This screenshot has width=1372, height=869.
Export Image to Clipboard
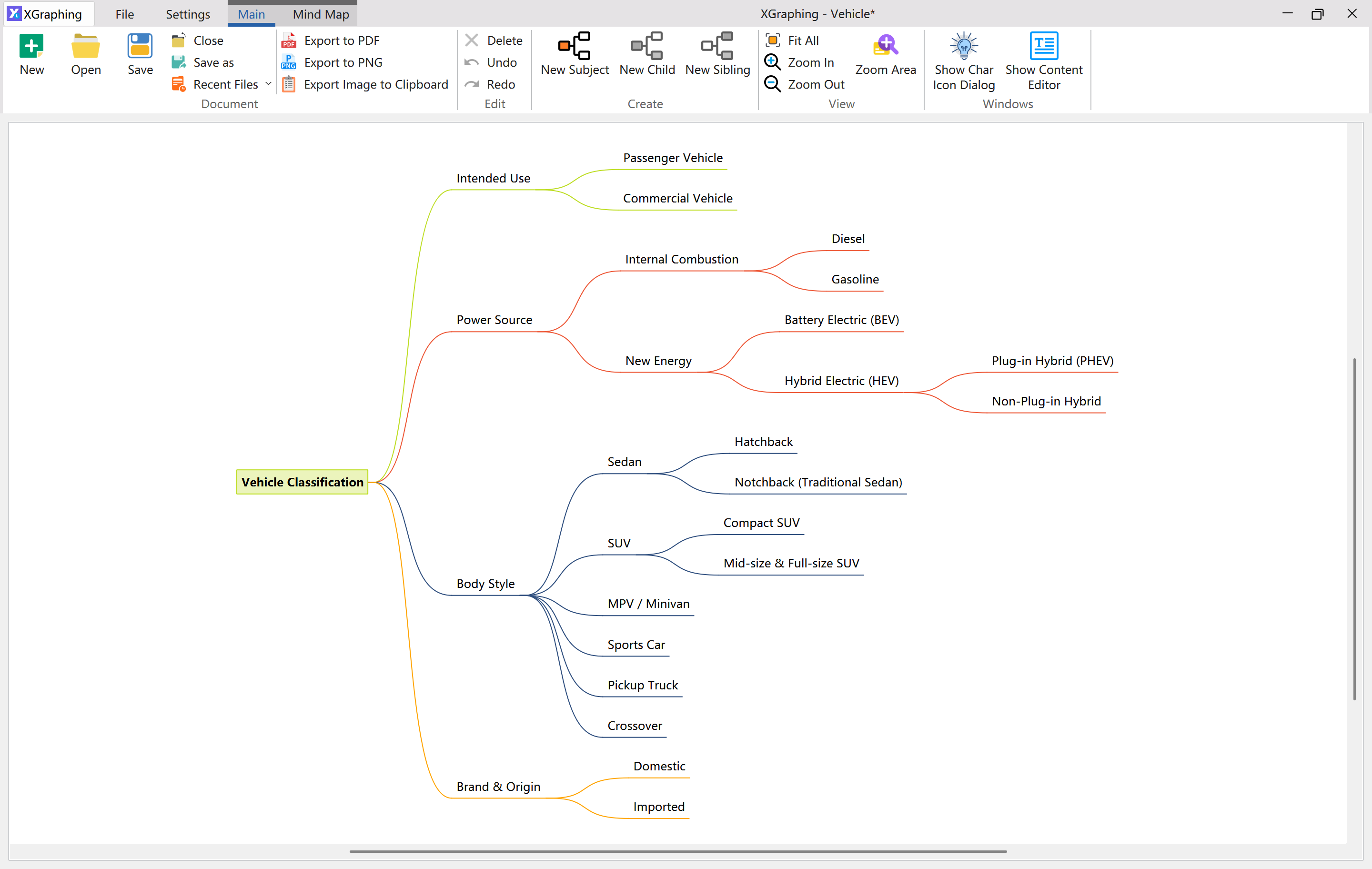point(375,84)
